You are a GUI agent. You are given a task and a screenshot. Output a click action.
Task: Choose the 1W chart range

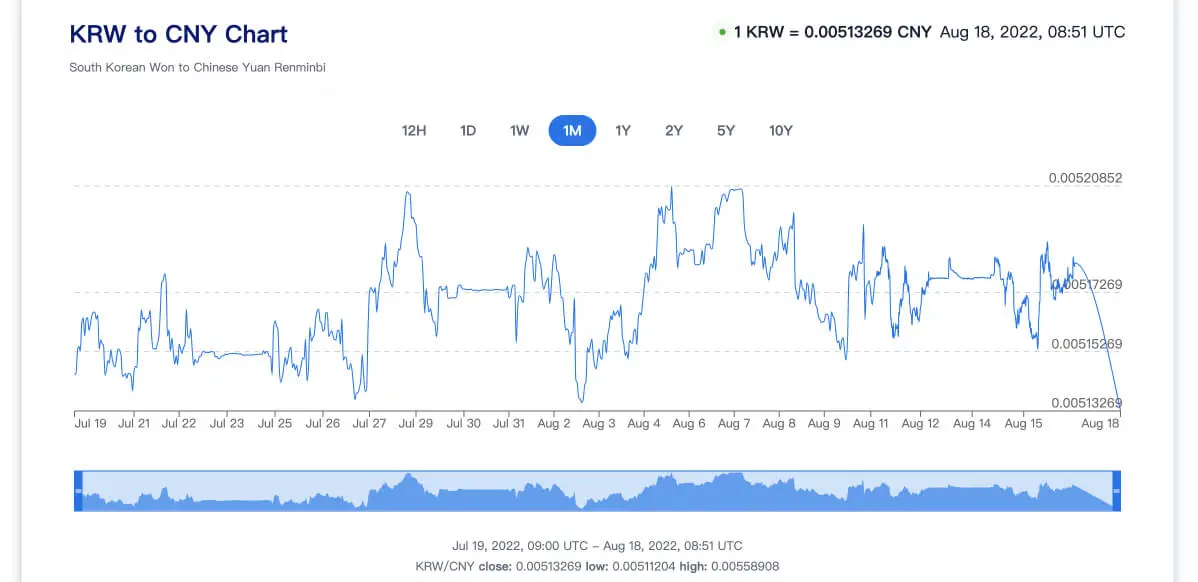[519, 131]
